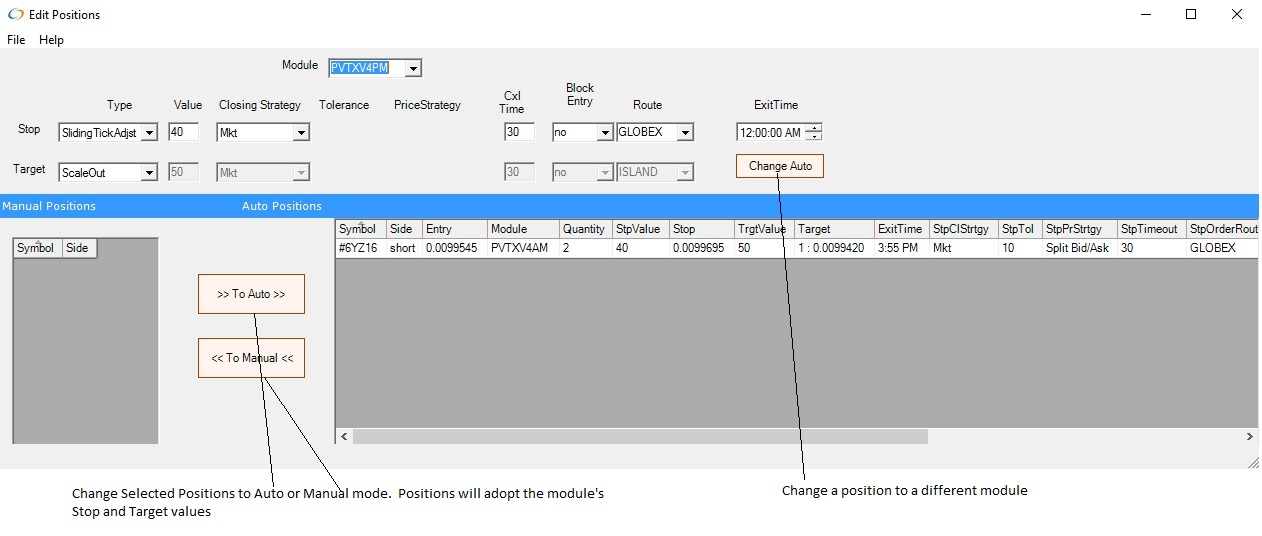Image resolution: width=1262 pixels, height=536 pixels.
Task: Open the Stop Block Entry dropdown
Action: click(x=604, y=132)
